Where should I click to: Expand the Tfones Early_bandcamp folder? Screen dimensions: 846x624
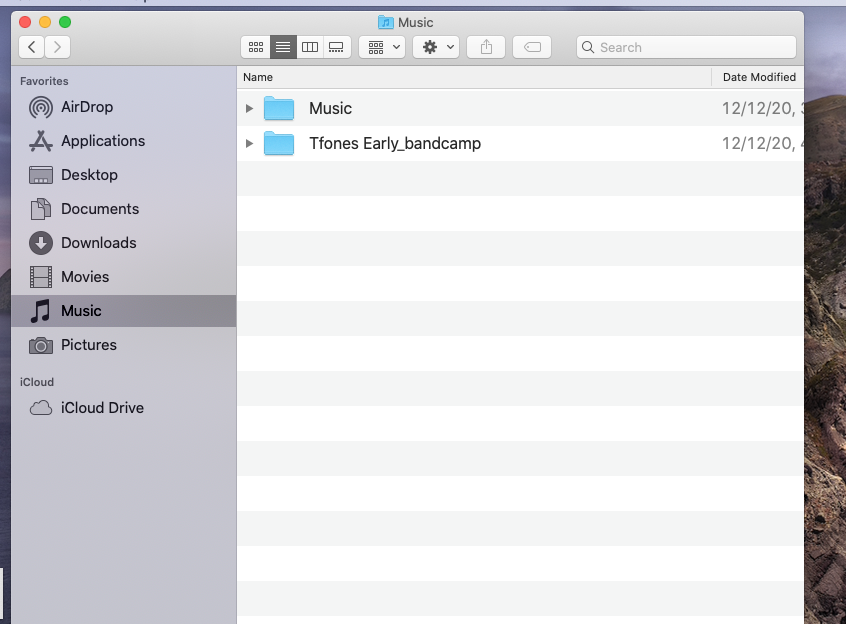(x=249, y=143)
